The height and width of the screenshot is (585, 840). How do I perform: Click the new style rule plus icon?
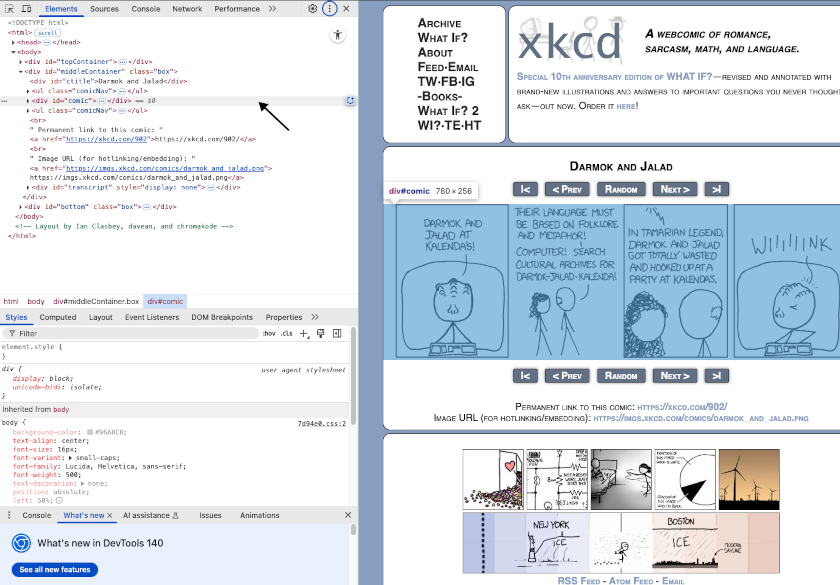304,333
